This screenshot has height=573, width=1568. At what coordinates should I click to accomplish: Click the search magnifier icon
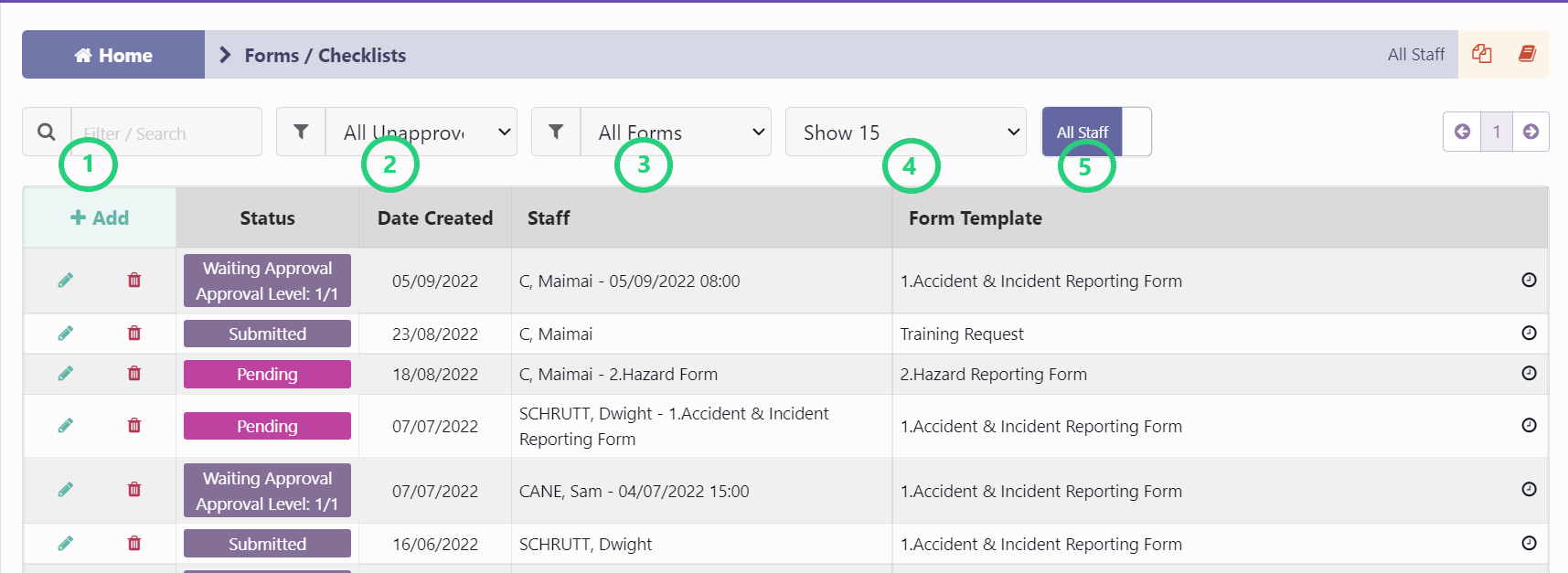(x=47, y=133)
